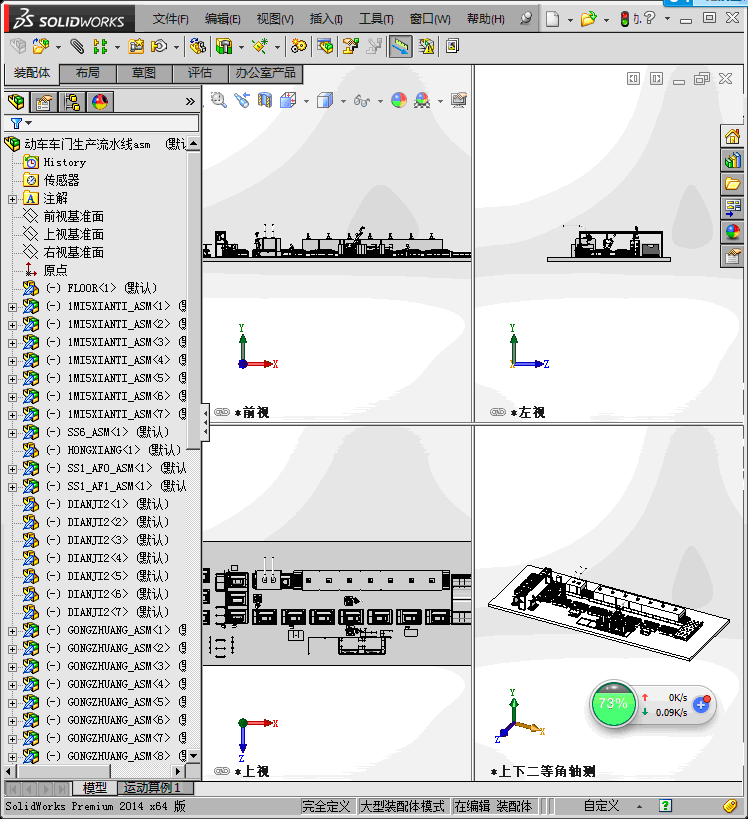The height and width of the screenshot is (819, 748).
Task: Click the Show Hidden Components icon
Action: [x=197, y=46]
